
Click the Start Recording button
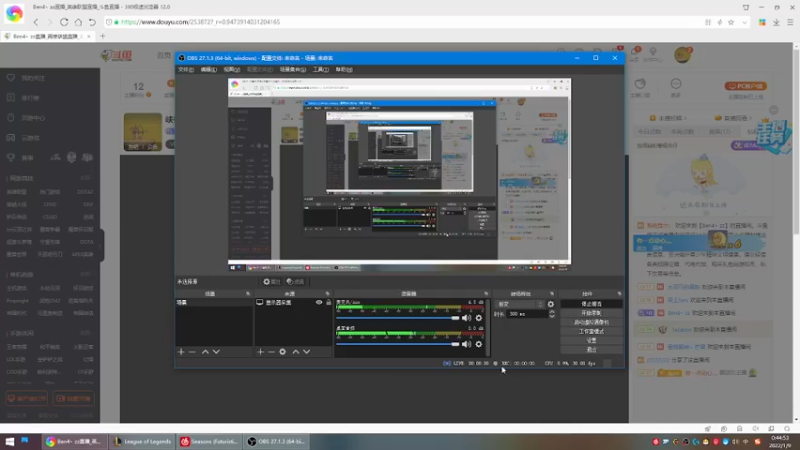[x=591, y=313]
